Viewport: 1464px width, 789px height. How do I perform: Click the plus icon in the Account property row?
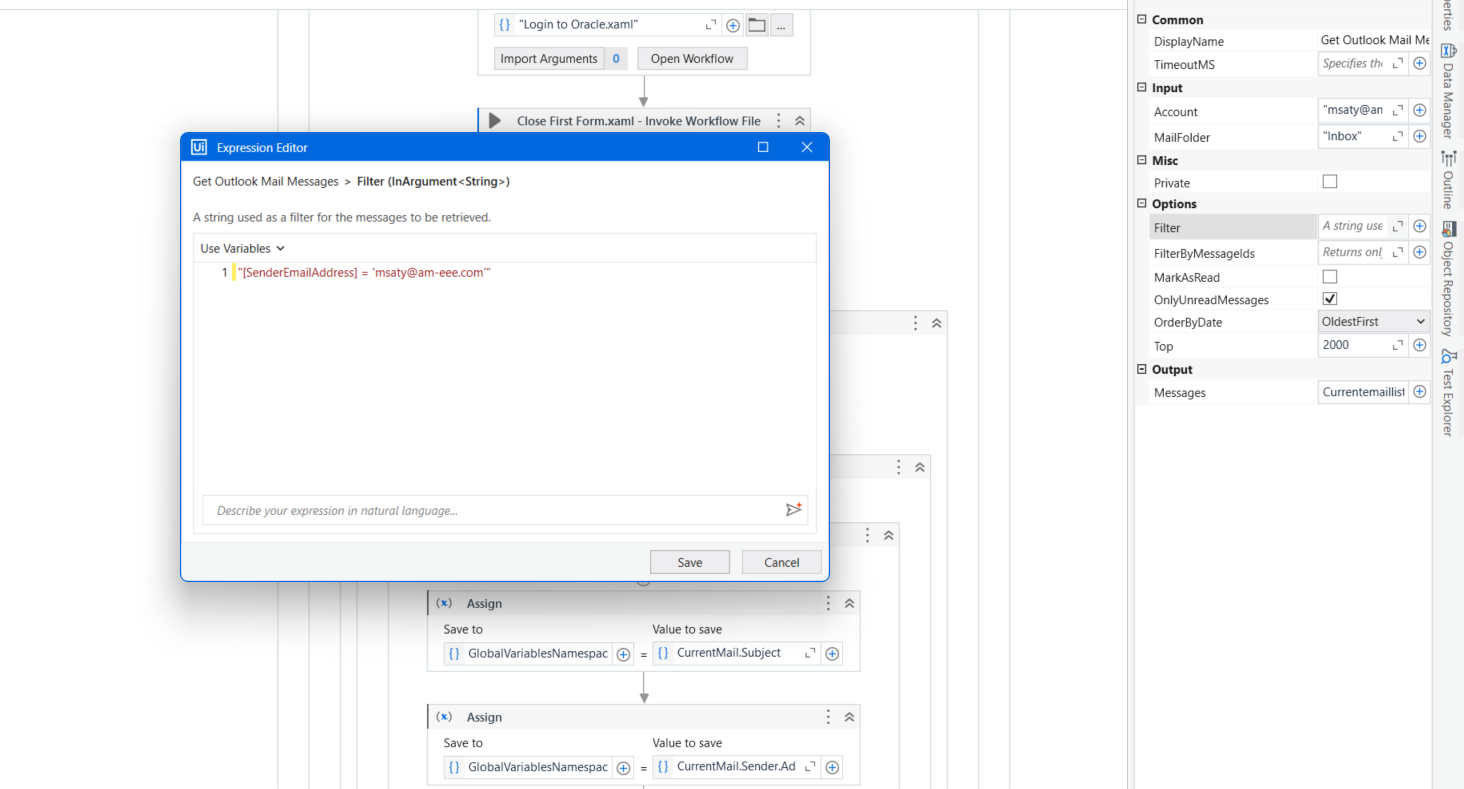click(1419, 111)
